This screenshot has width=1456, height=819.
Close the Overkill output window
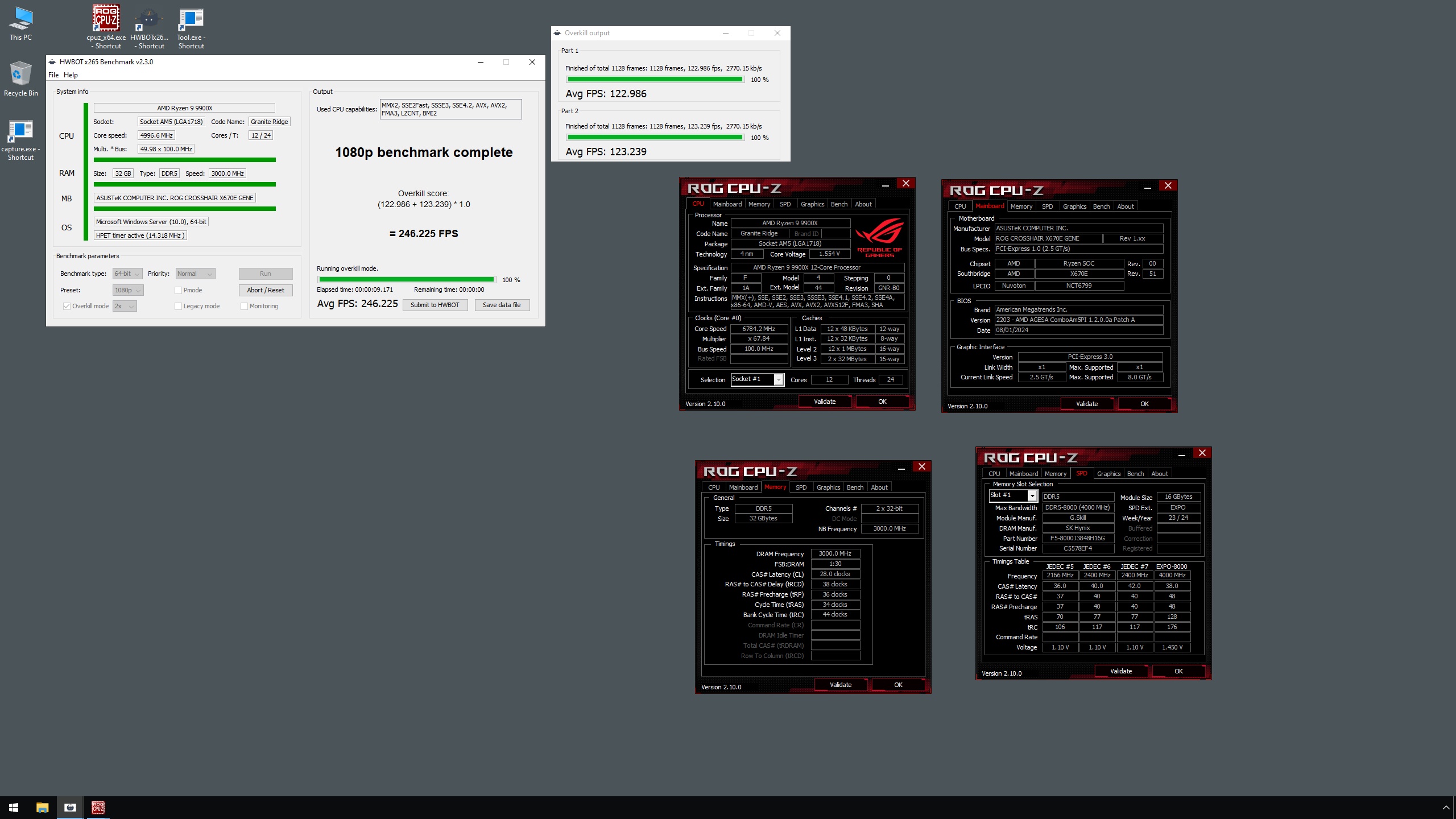[777, 33]
